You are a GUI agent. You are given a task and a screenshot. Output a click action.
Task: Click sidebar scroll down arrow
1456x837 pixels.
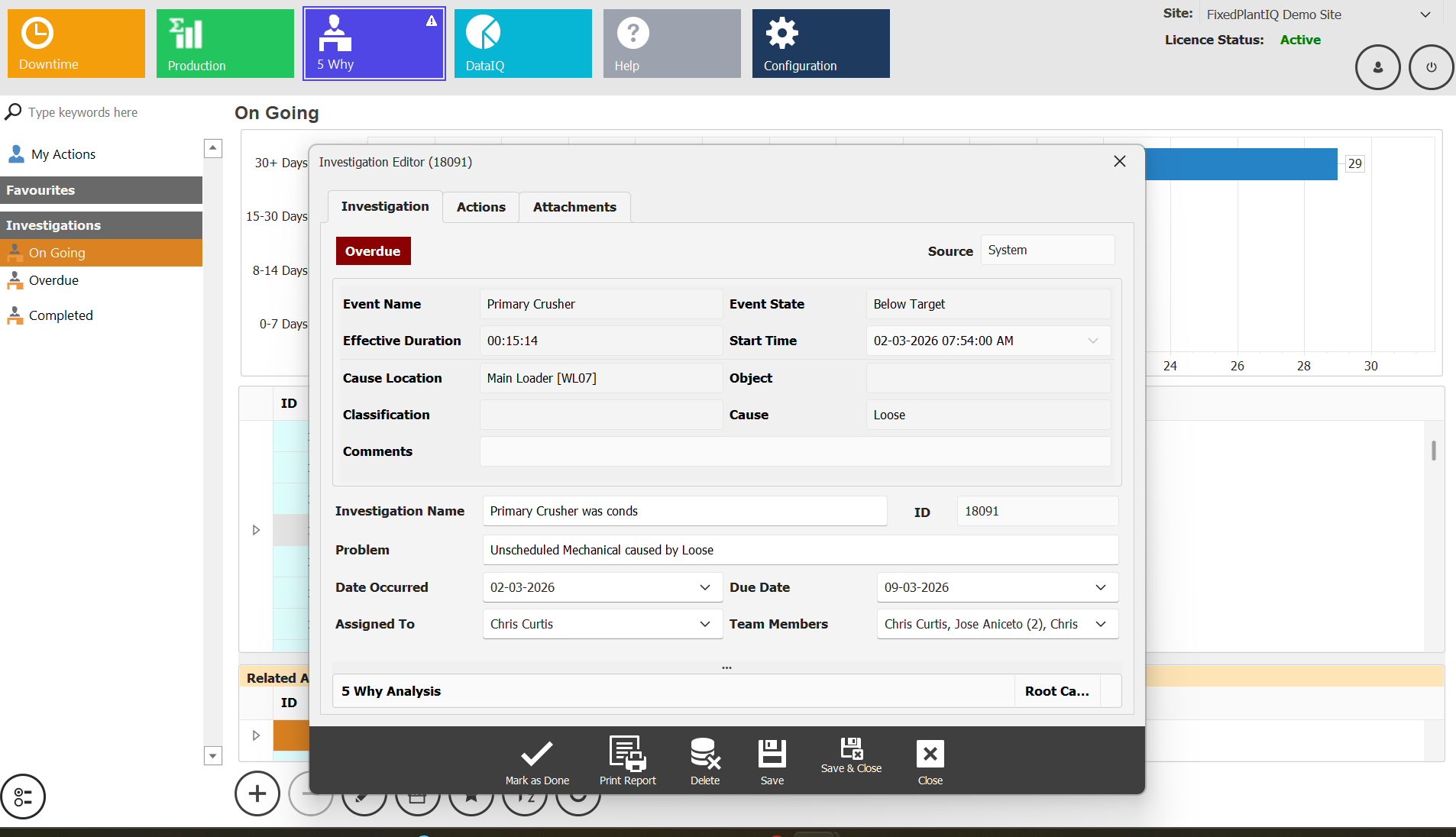pos(213,756)
